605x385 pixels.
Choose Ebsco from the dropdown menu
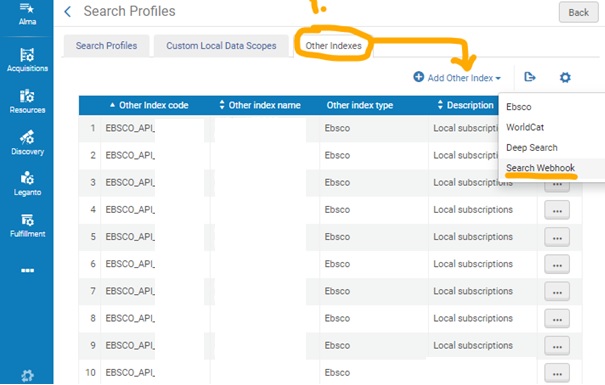519,107
